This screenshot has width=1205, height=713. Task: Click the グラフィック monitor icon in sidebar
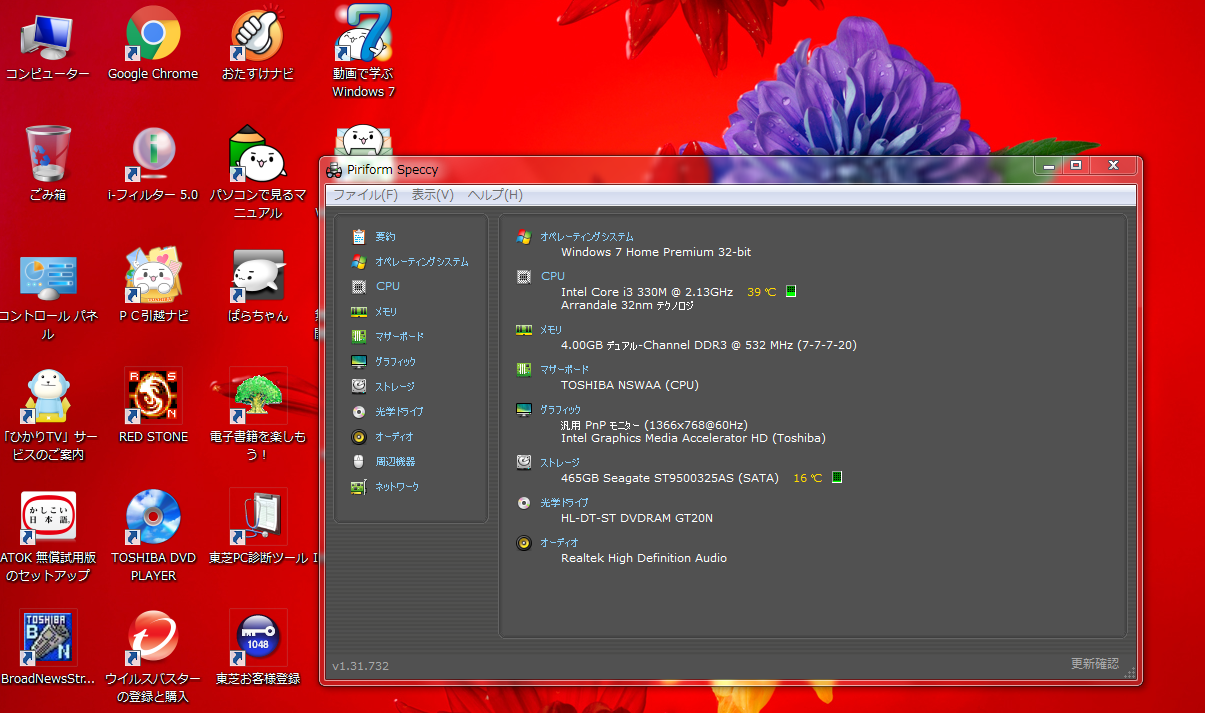[359, 361]
